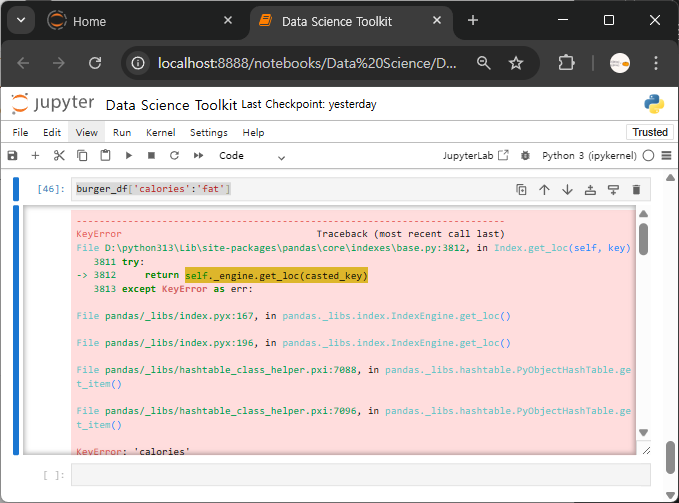Rename the Data Science Toolkit notebook title
The image size is (679, 503).
(171, 105)
